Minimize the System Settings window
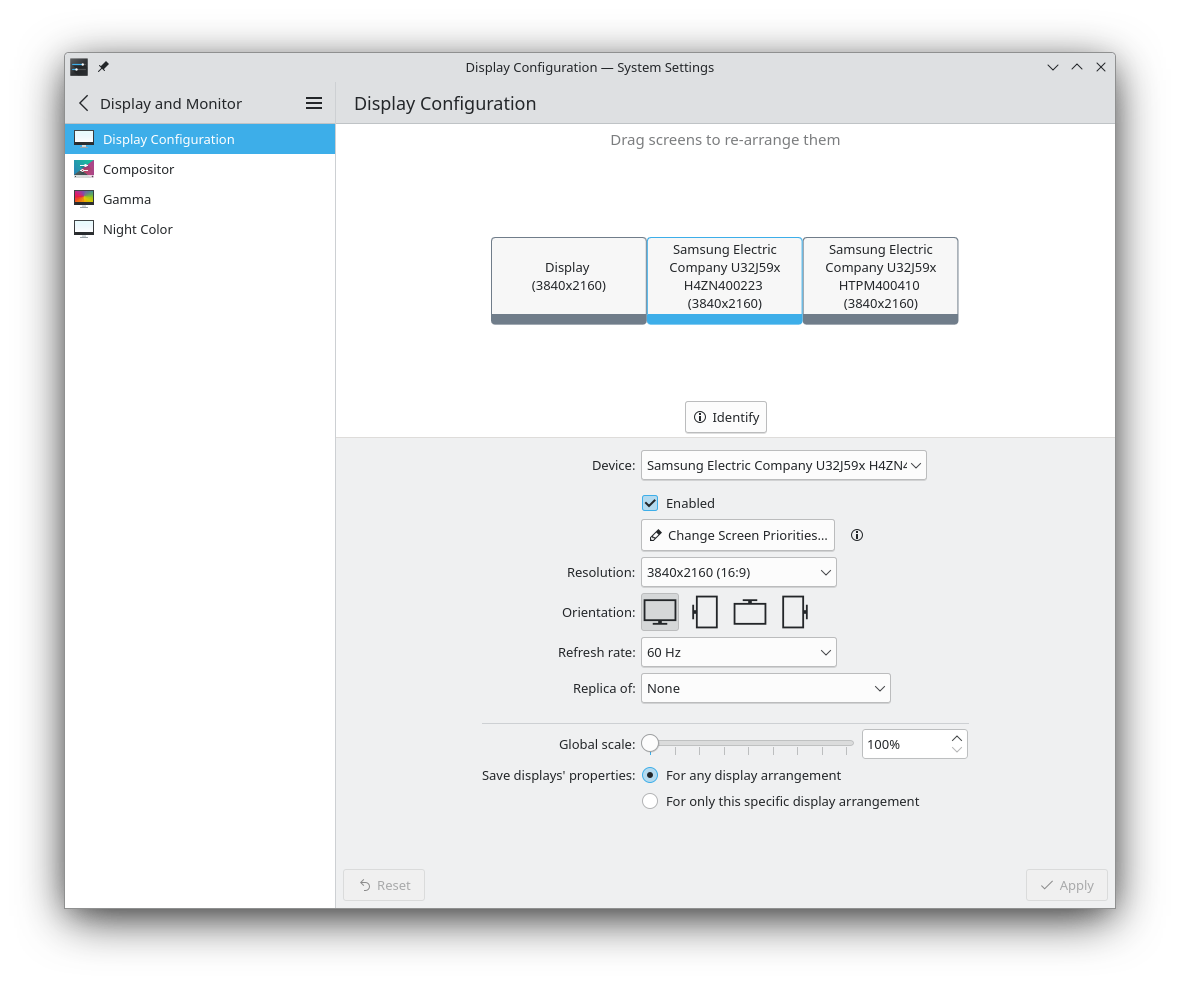This screenshot has width=1180, height=985. (x=1053, y=67)
